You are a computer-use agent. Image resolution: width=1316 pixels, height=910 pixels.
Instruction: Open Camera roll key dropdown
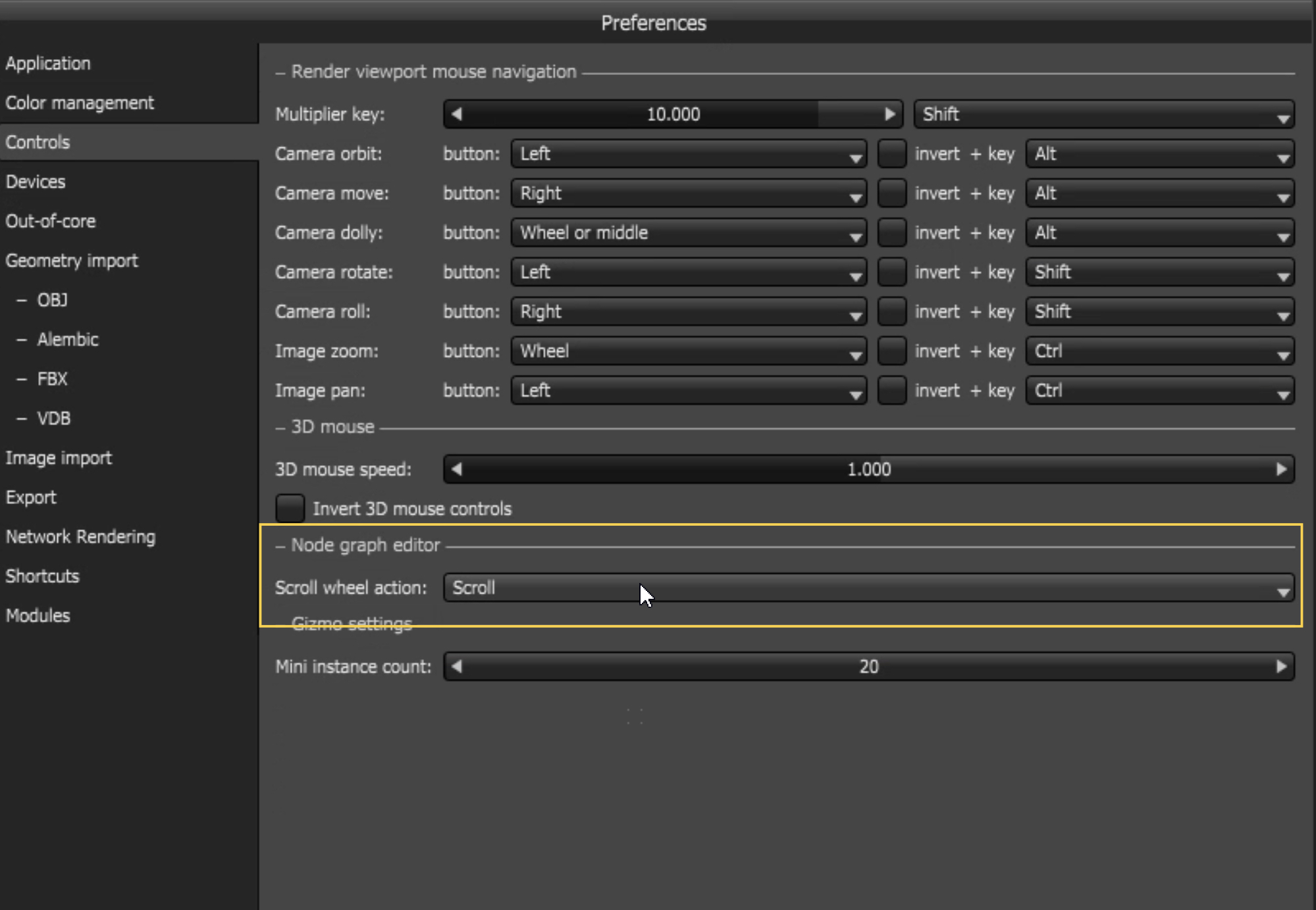pyautogui.click(x=1159, y=311)
